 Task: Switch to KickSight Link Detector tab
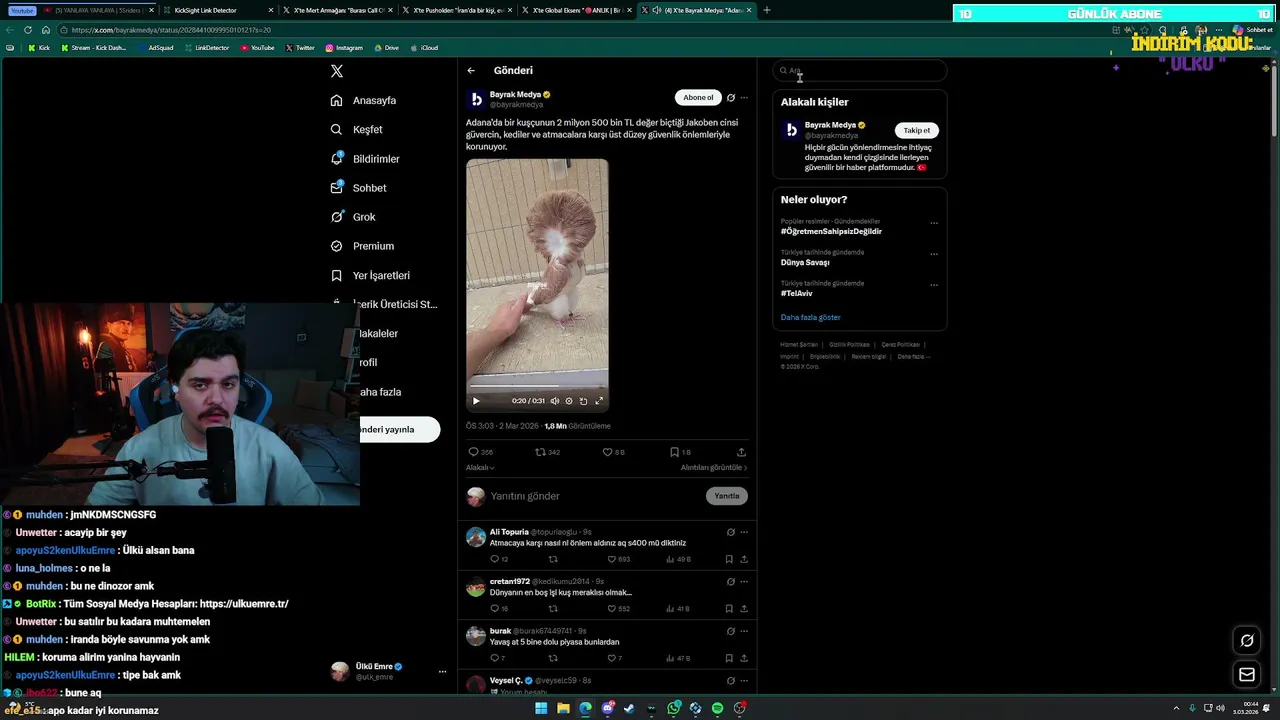click(x=218, y=10)
